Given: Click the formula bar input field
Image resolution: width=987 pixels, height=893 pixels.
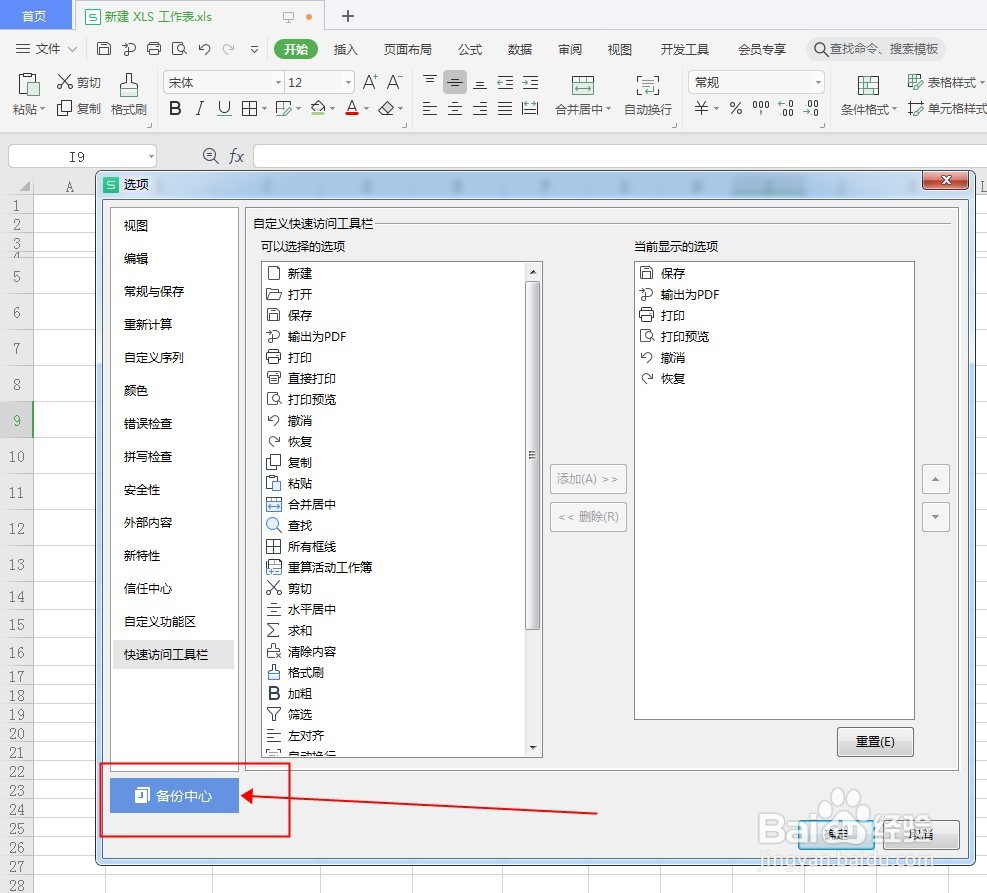Looking at the screenshot, I should pos(620,156).
